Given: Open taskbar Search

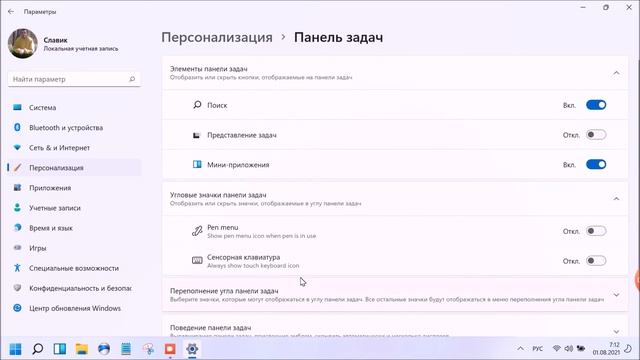Looking at the screenshot, I should pyautogui.click(x=38, y=349).
